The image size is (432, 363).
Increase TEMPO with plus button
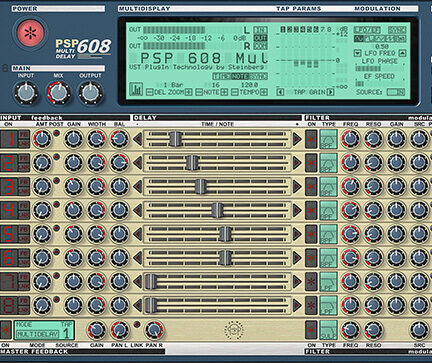[x=264, y=92]
